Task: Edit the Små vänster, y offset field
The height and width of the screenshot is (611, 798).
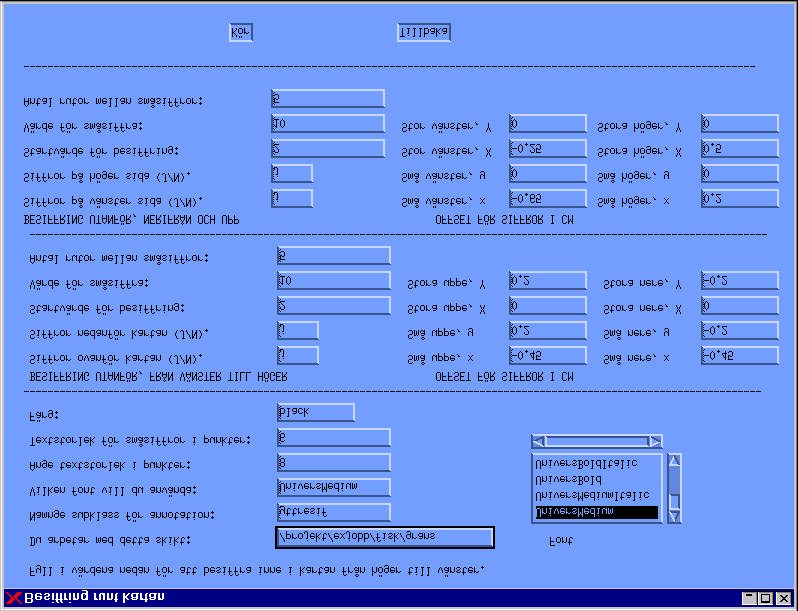Action: [x=548, y=173]
